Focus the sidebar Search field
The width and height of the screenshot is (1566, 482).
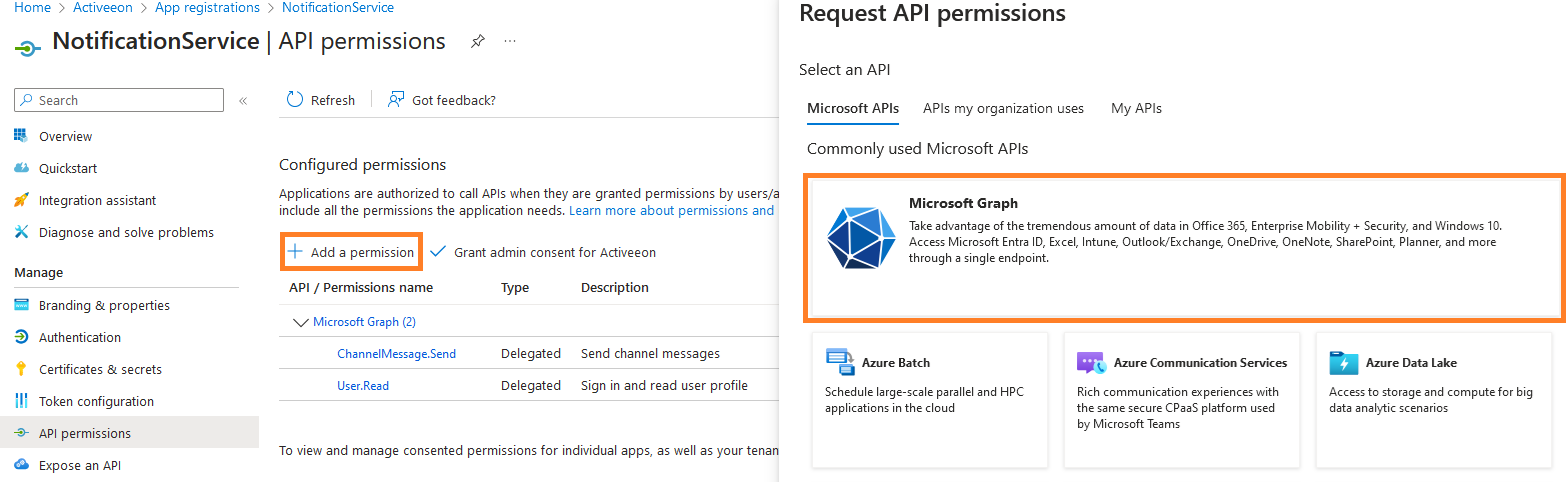point(119,100)
